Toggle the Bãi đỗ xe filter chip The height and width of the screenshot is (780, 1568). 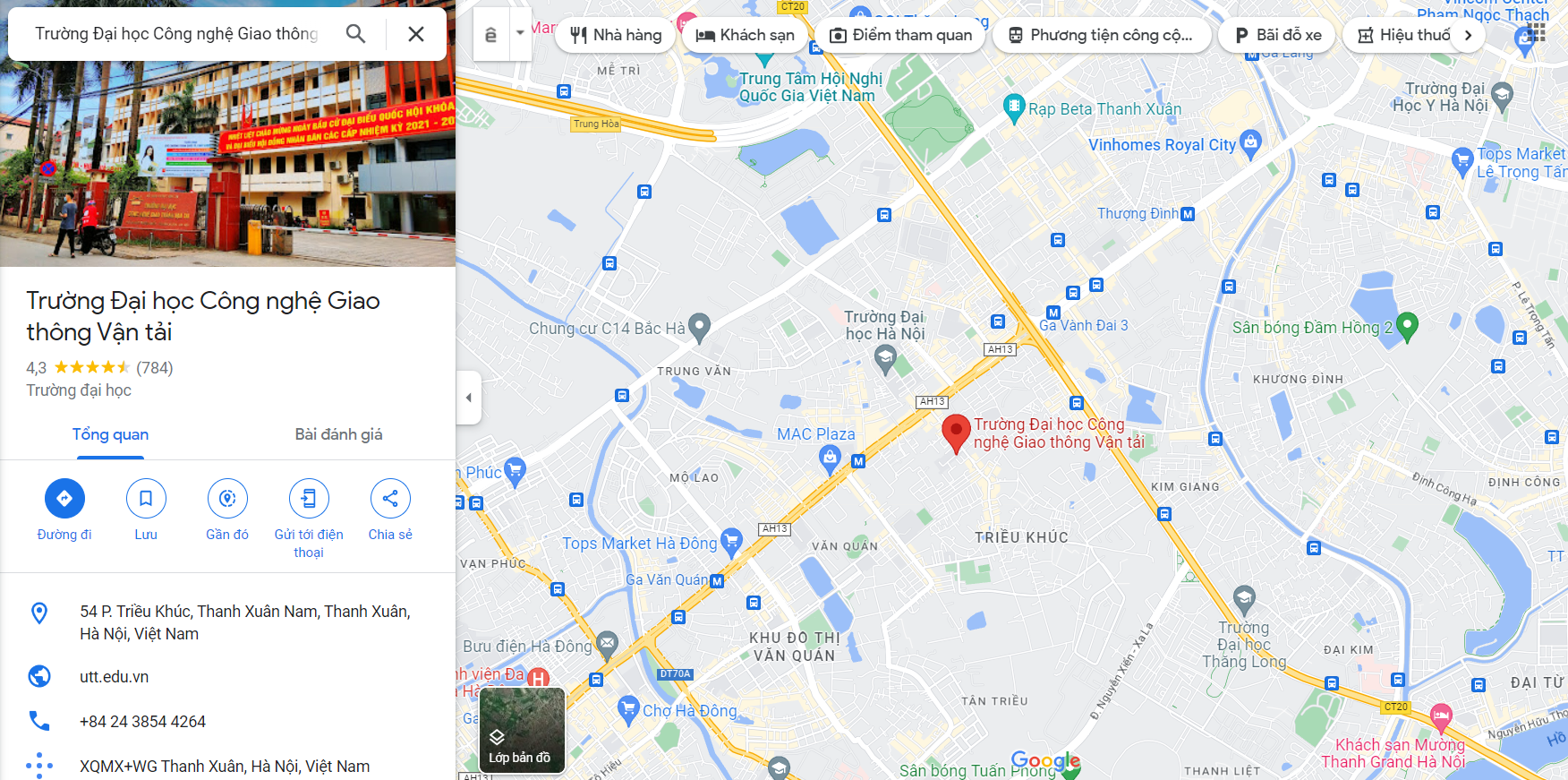click(x=1277, y=35)
